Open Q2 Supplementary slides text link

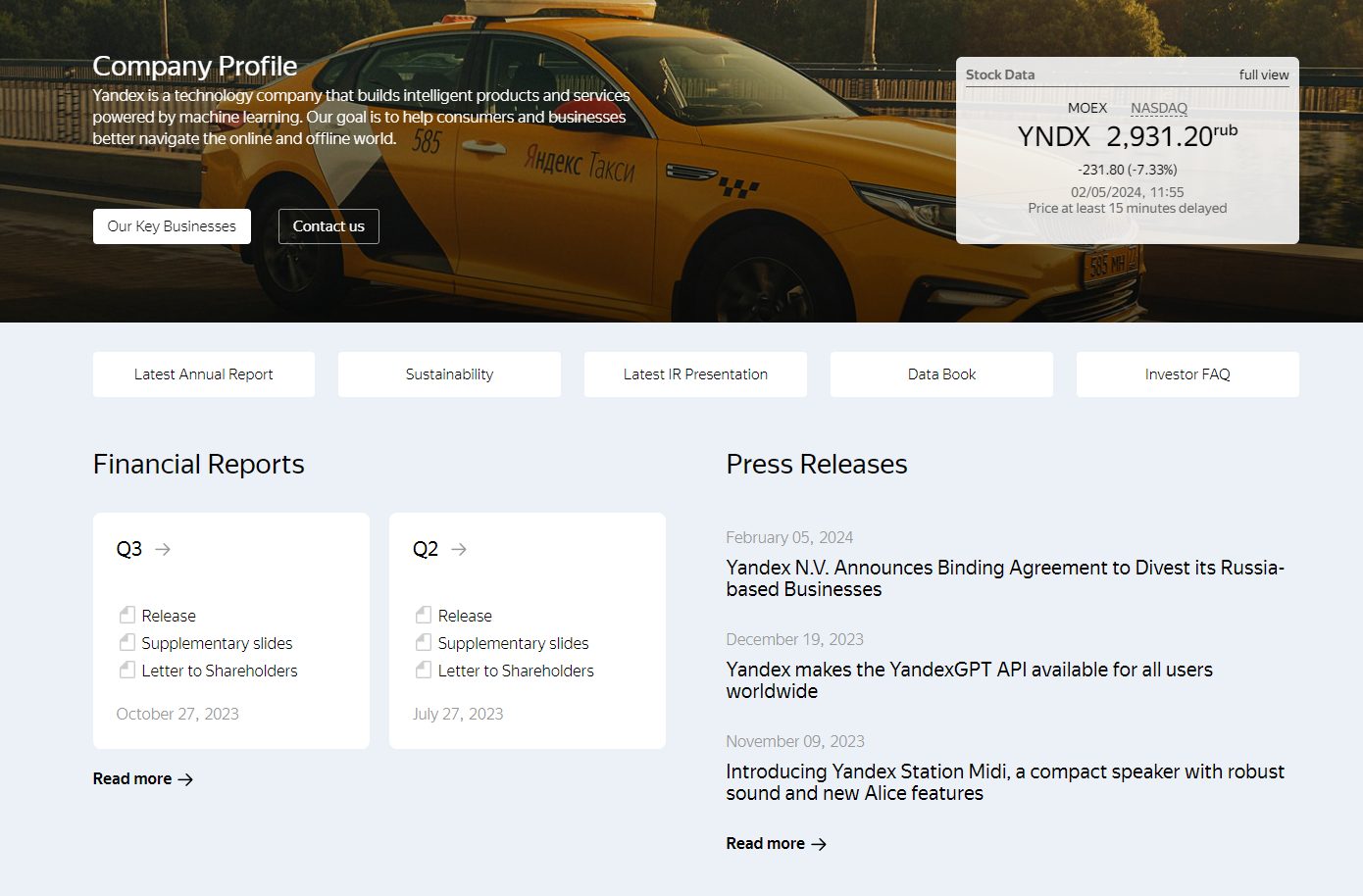513,643
